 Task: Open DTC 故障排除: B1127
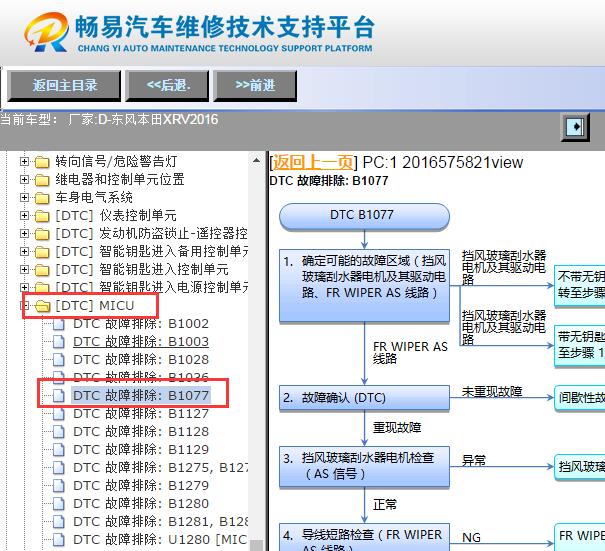tap(141, 414)
